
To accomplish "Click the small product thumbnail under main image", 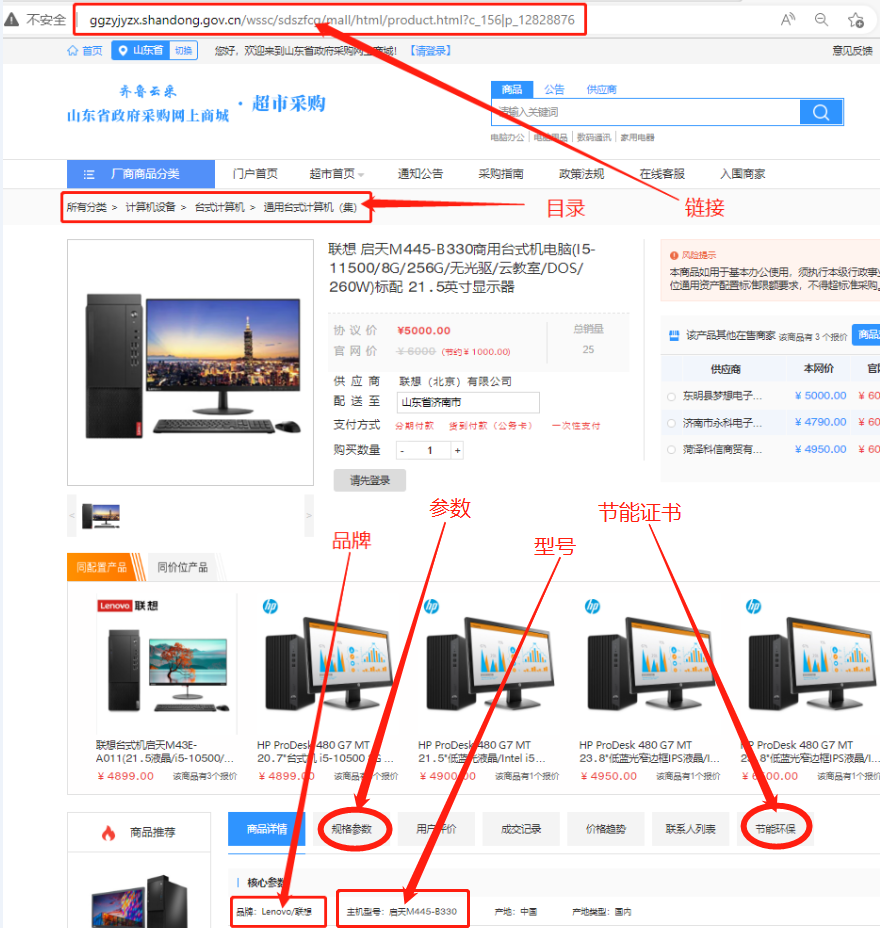I will tap(101, 516).
